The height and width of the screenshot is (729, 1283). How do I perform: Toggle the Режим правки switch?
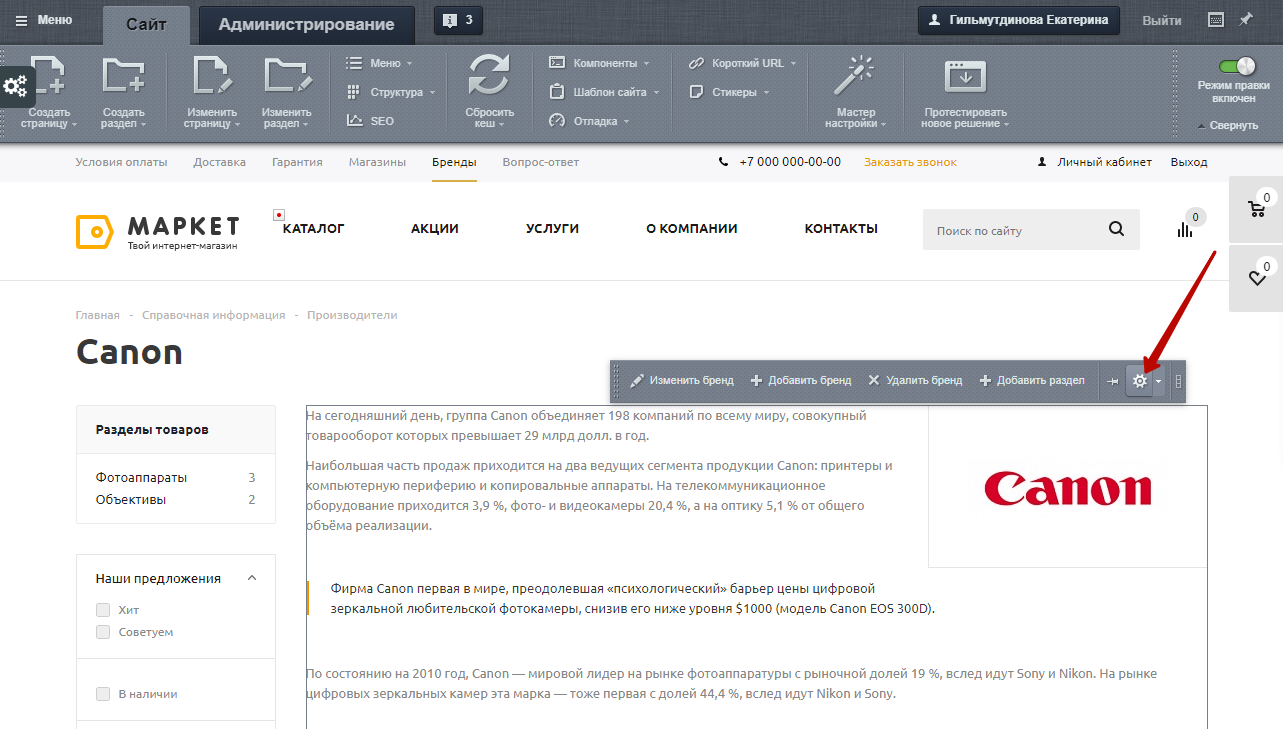[1235, 67]
